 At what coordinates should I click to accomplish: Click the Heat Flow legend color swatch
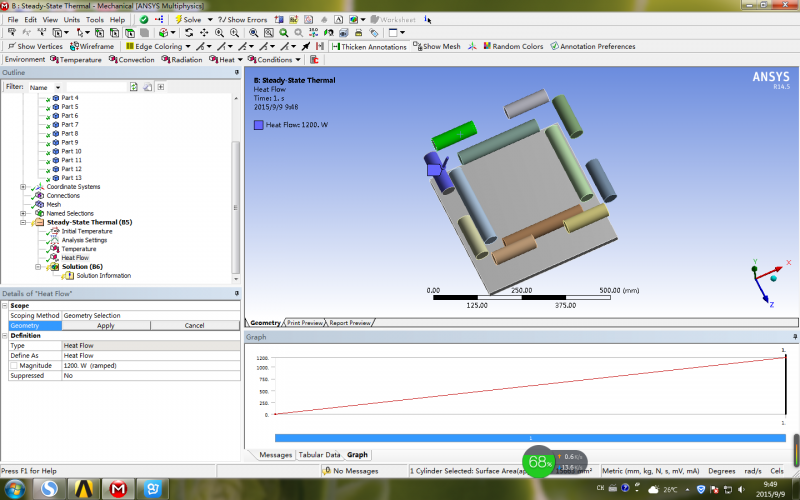click(259, 125)
